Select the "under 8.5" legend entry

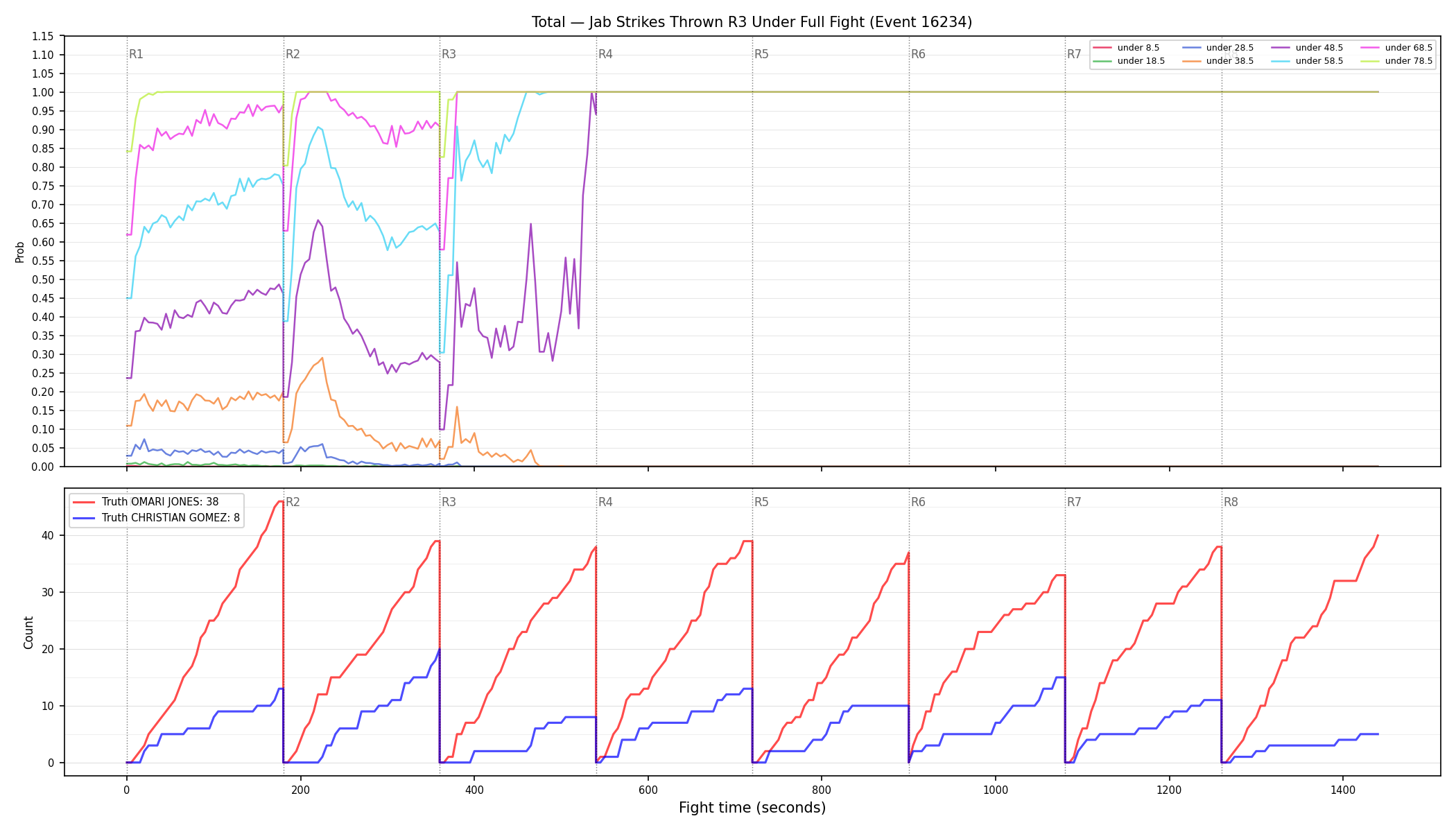(1126, 48)
